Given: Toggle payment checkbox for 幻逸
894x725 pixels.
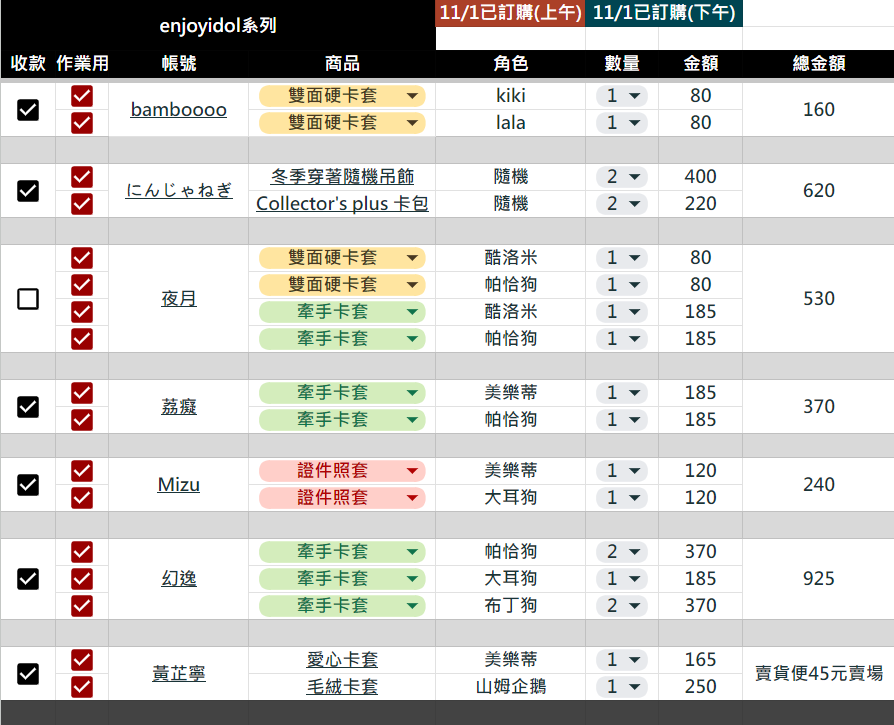Looking at the screenshot, I should (x=28, y=579).
